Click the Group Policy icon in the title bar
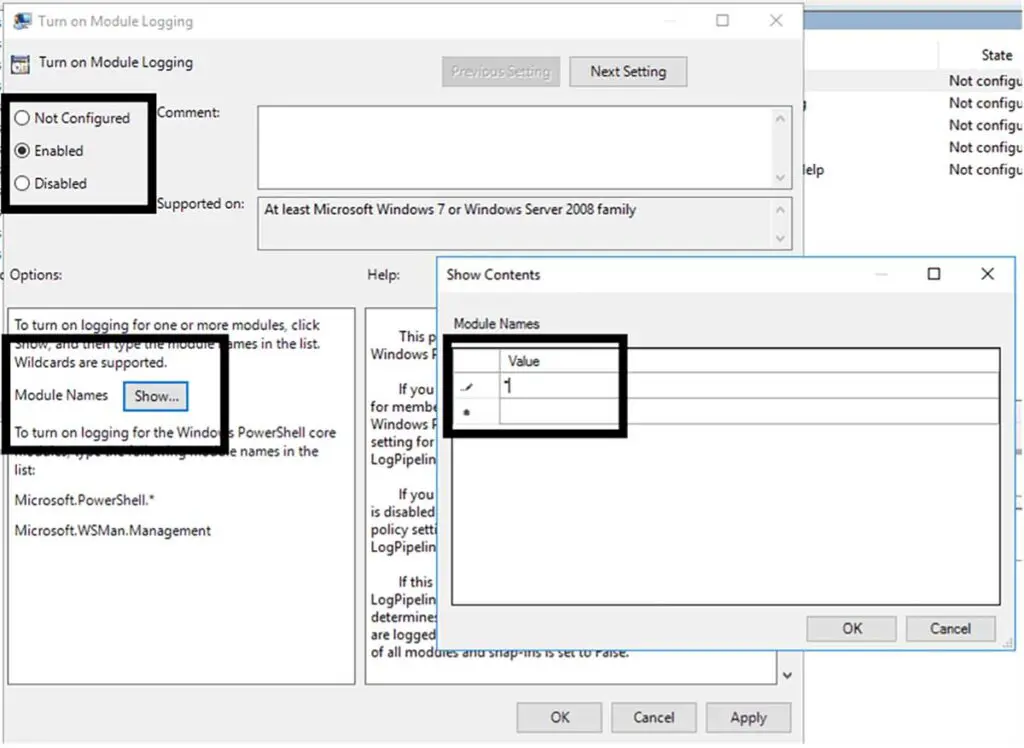Image resolution: width=1024 pixels, height=748 pixels. pos(21,19)
